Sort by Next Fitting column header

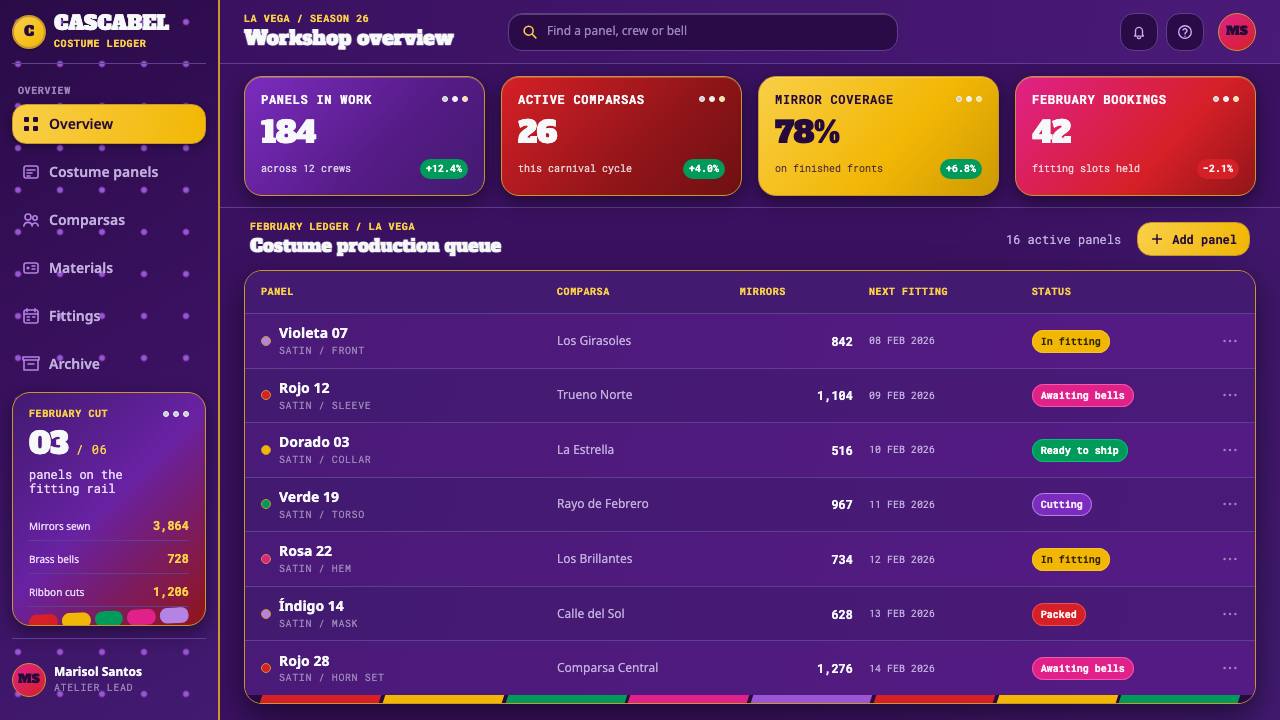click(x=908, y=292)
